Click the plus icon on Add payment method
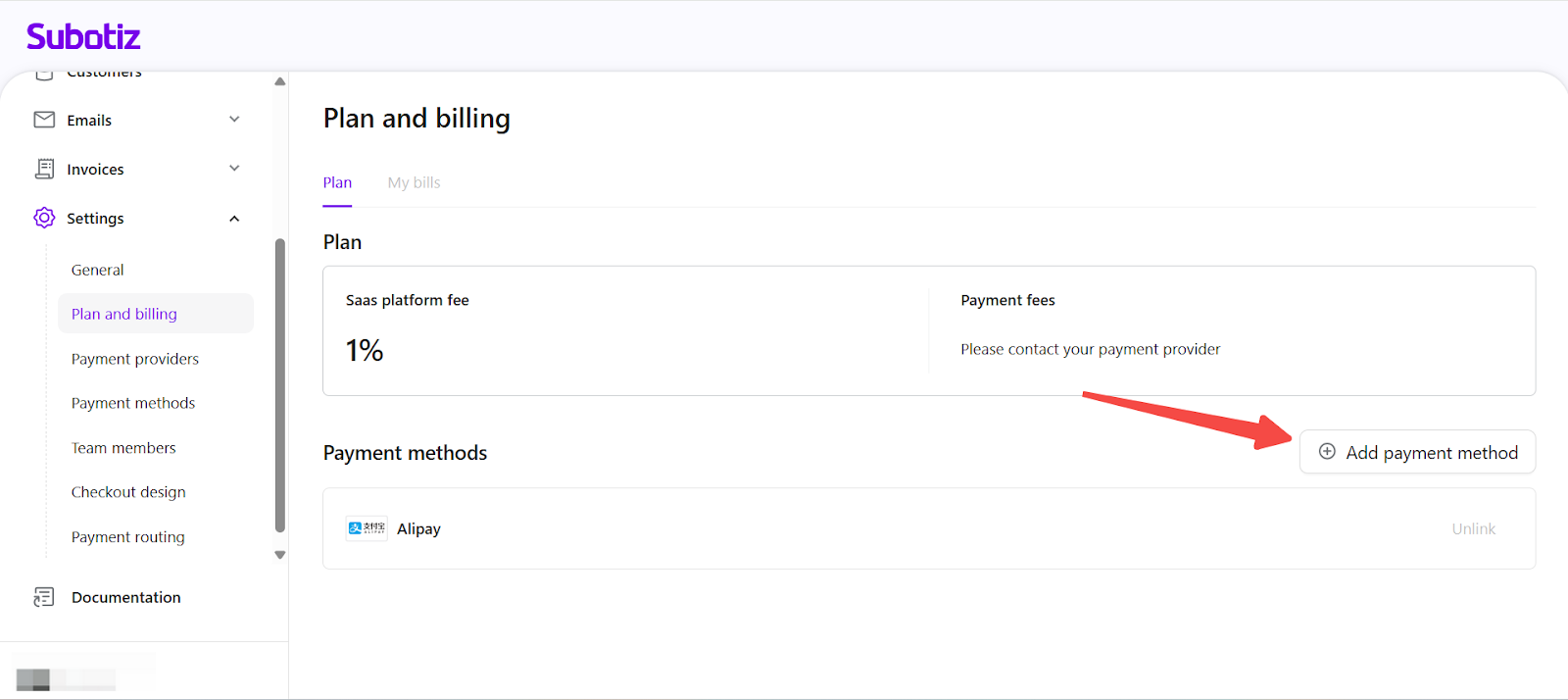The image size is (1568, 700). pyautogui.click(x=1327, y=452)
